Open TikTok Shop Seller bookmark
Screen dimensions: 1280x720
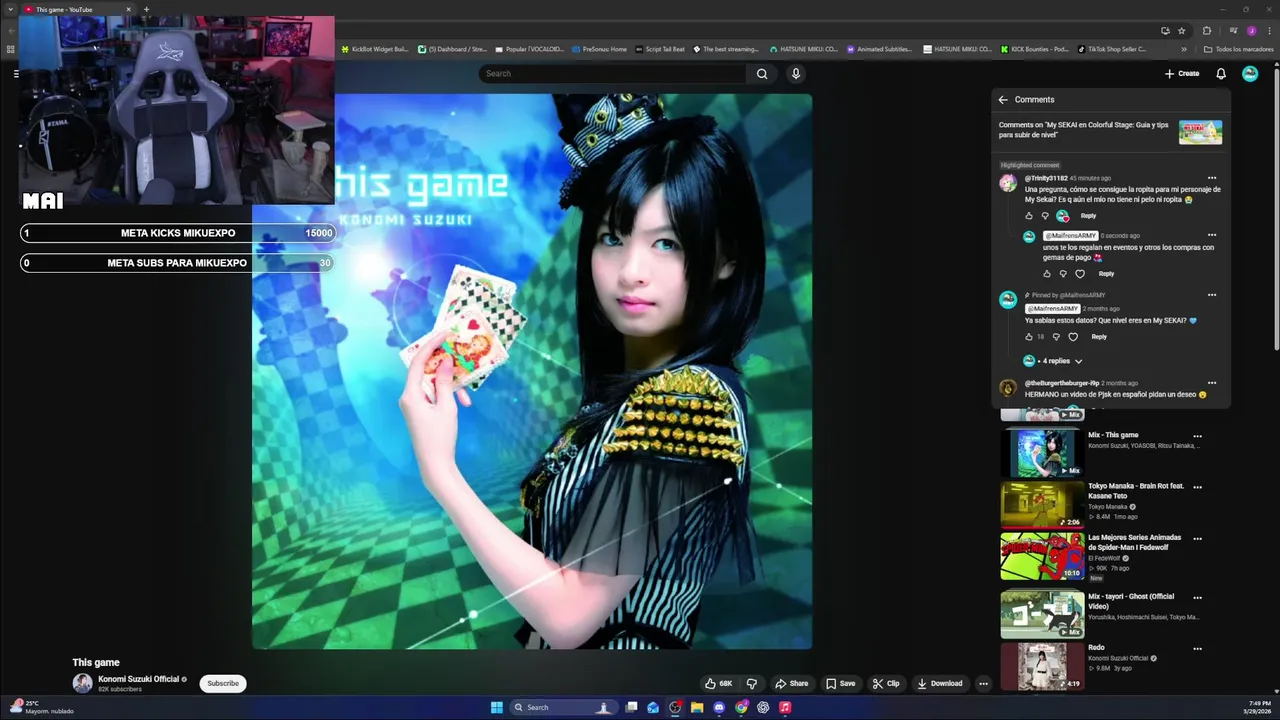coord(1112,49)
